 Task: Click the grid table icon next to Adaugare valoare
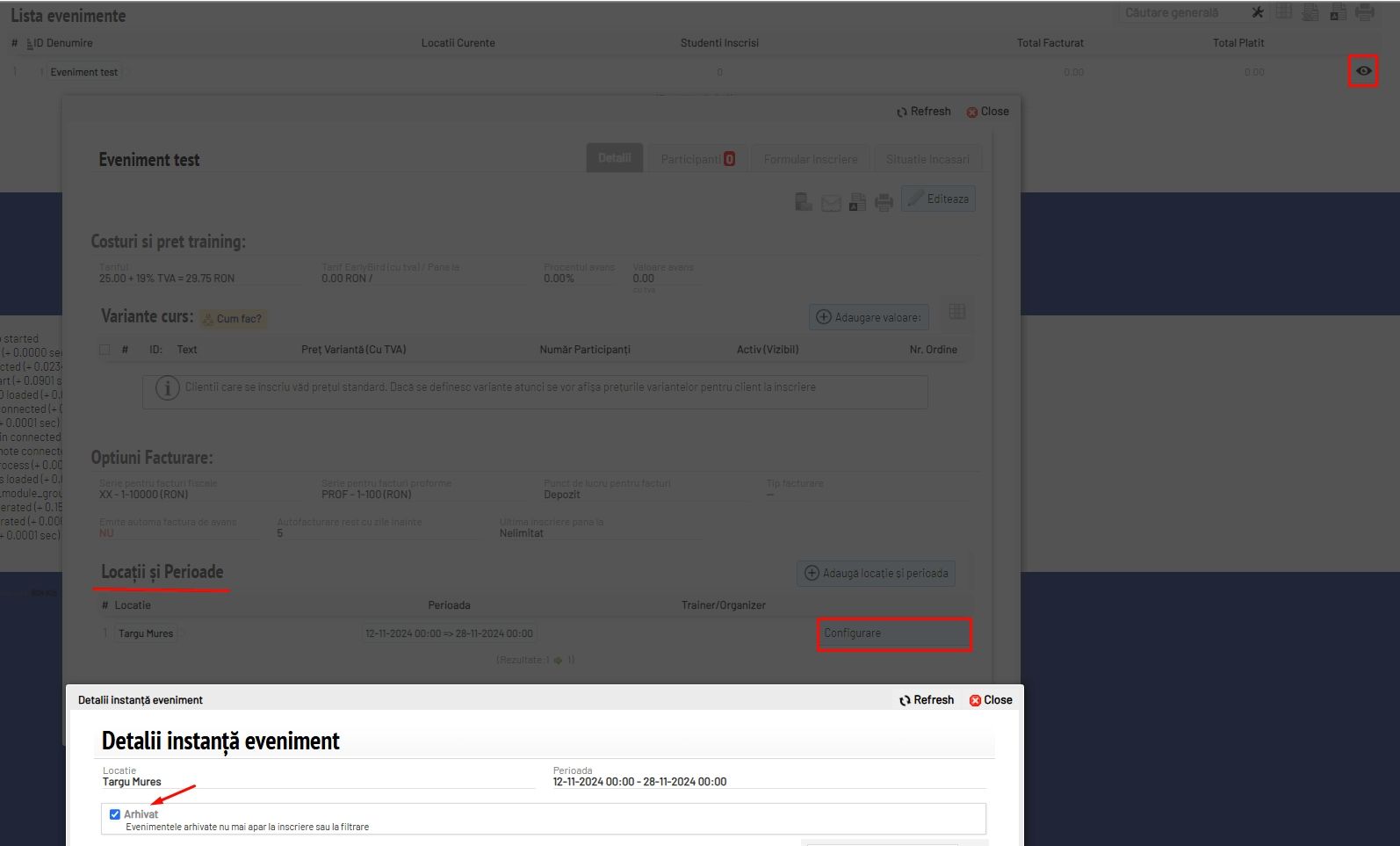[x=957, y=312]
